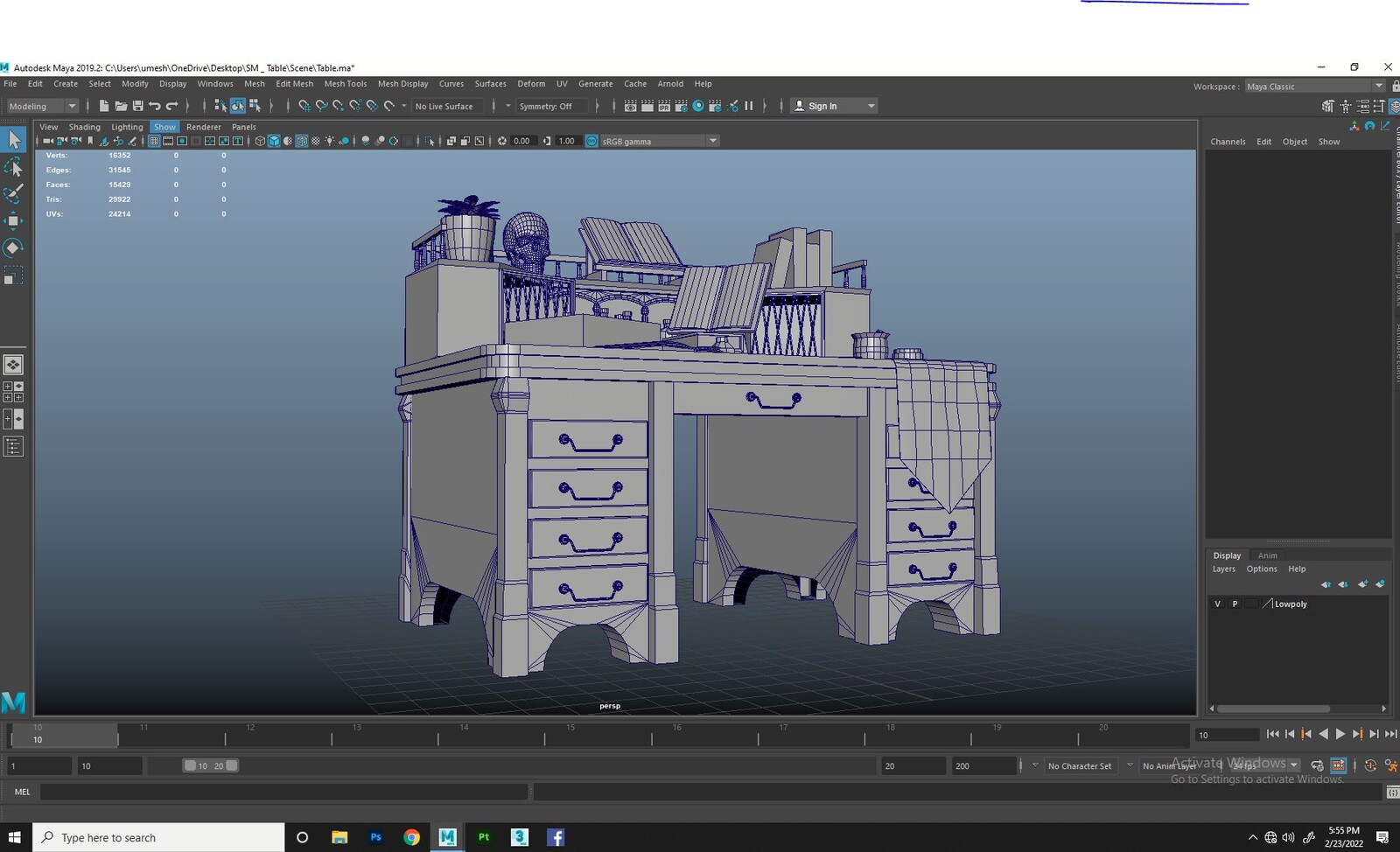This screenshot has width=1400, height=852.
Task: Toggle viewport grid display
Action: (154, 141)
